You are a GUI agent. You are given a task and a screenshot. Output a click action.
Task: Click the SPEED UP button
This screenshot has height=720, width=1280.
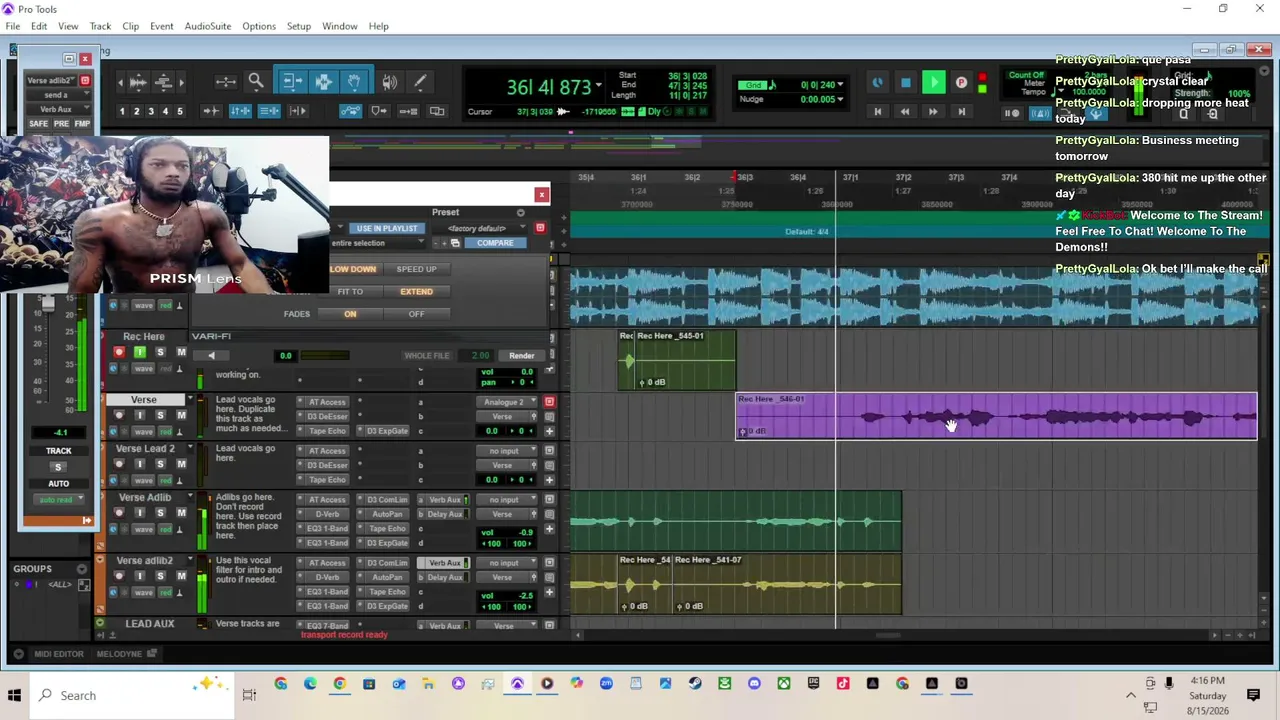coord(416,269)
